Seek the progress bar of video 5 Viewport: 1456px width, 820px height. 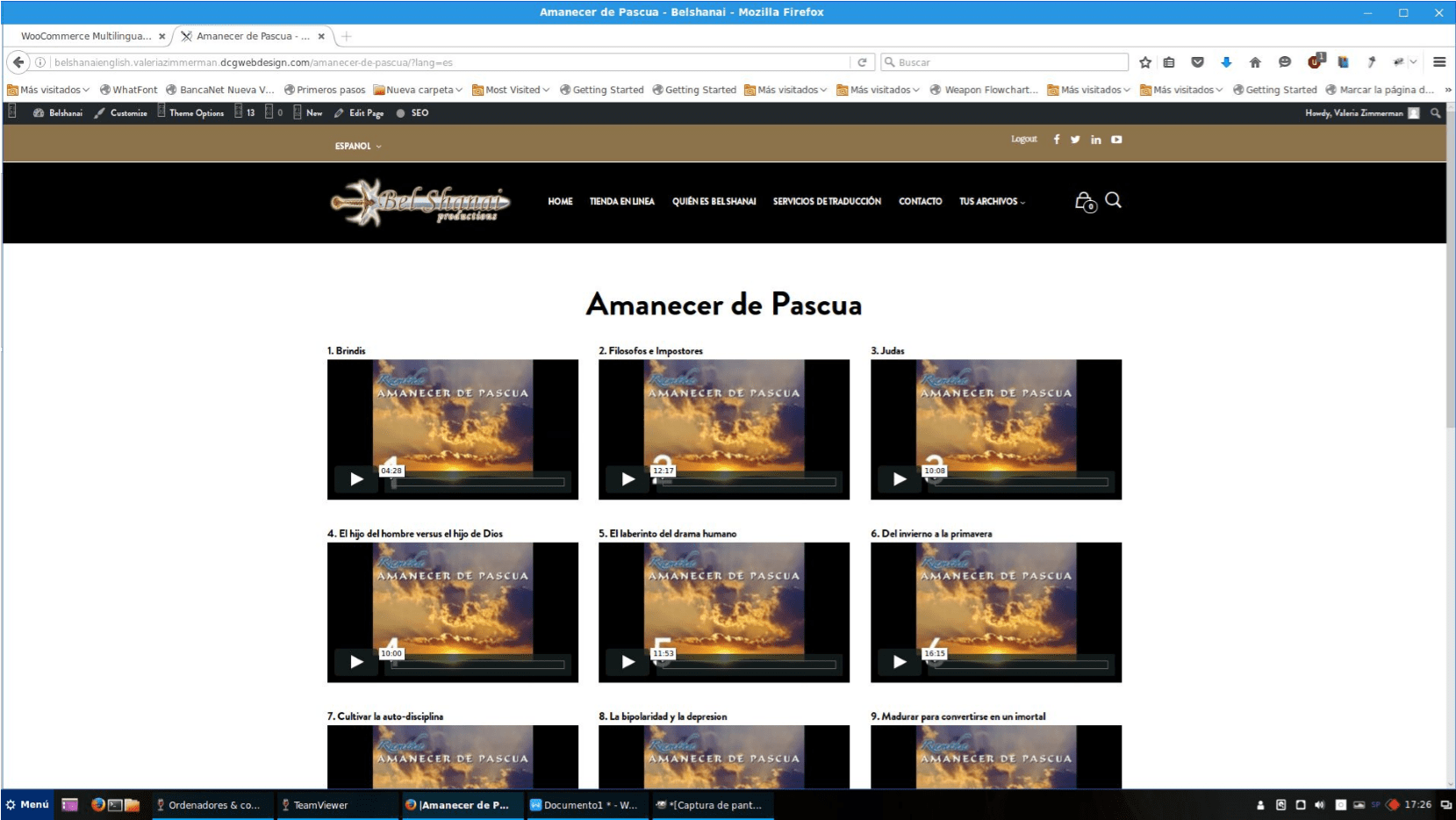pos(750,665)
